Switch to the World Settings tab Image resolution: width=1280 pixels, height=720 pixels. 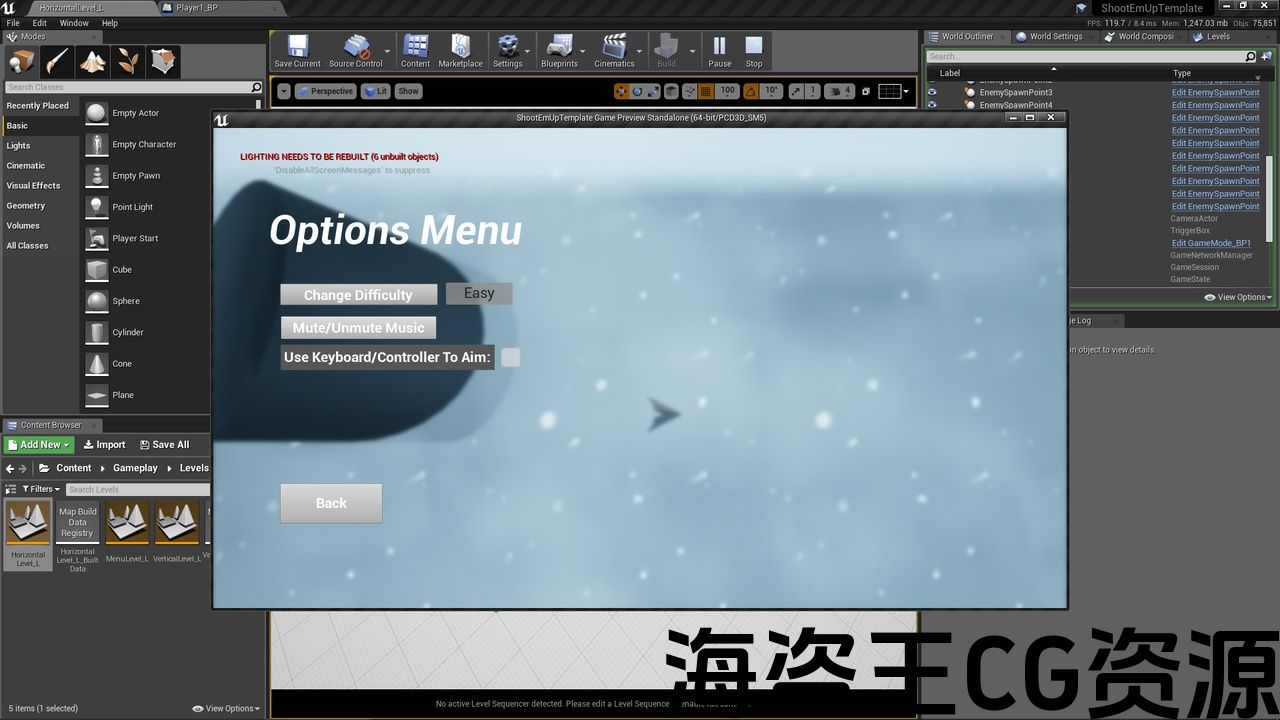tap(1050, 37)
